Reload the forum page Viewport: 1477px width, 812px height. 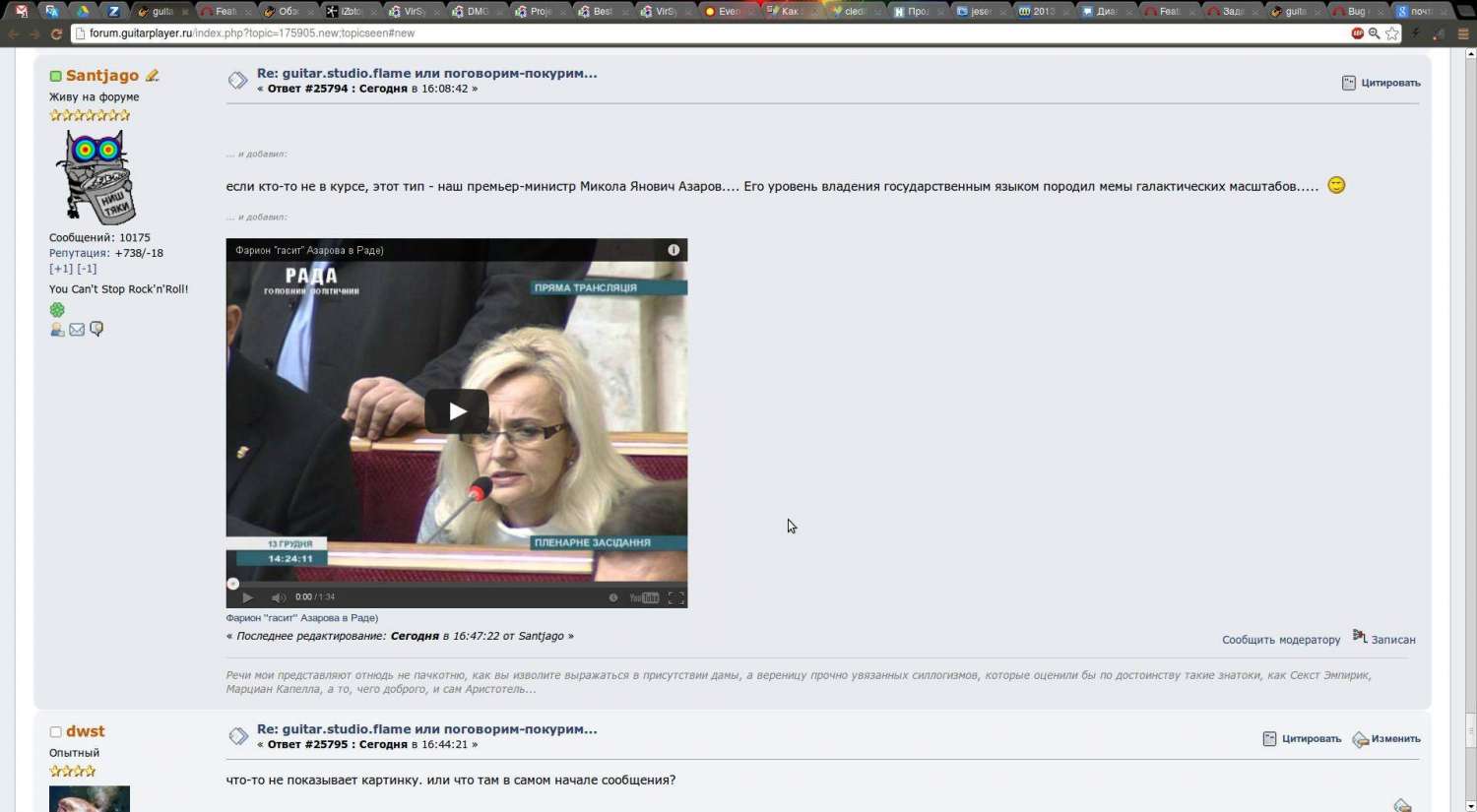pos(56,33)
